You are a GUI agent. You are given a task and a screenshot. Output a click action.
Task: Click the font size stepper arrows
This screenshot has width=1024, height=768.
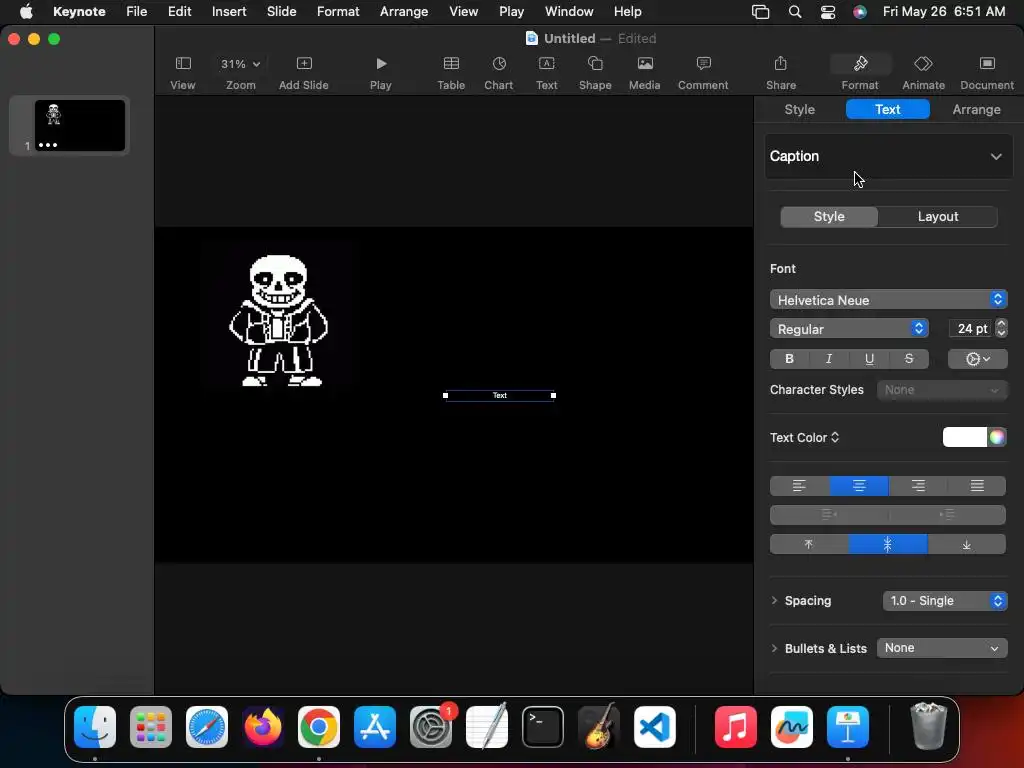click(1001, 328)
